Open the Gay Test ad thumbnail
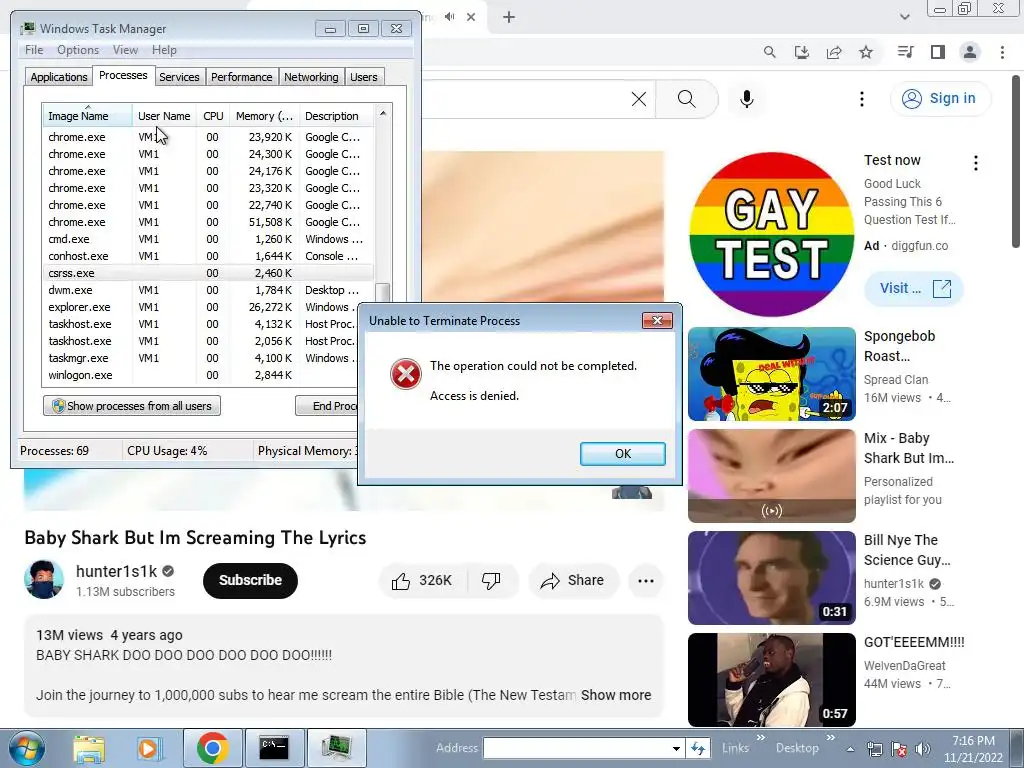The height and width of the screenshot is (768, 1024). click(771, 234)
